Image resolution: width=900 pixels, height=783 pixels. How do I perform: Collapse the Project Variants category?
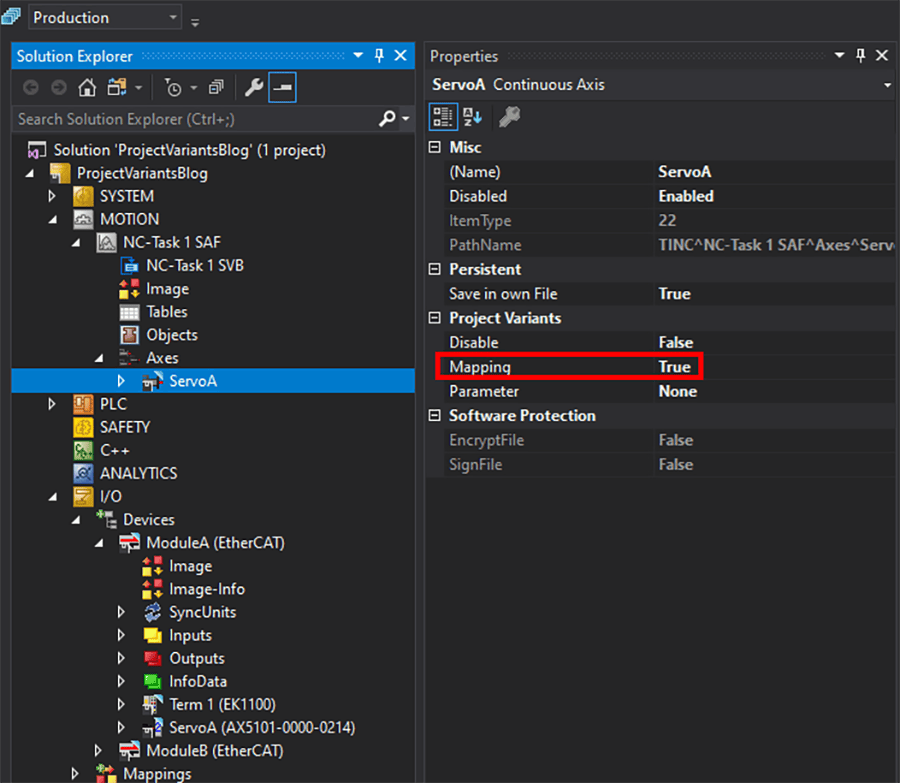435,318
